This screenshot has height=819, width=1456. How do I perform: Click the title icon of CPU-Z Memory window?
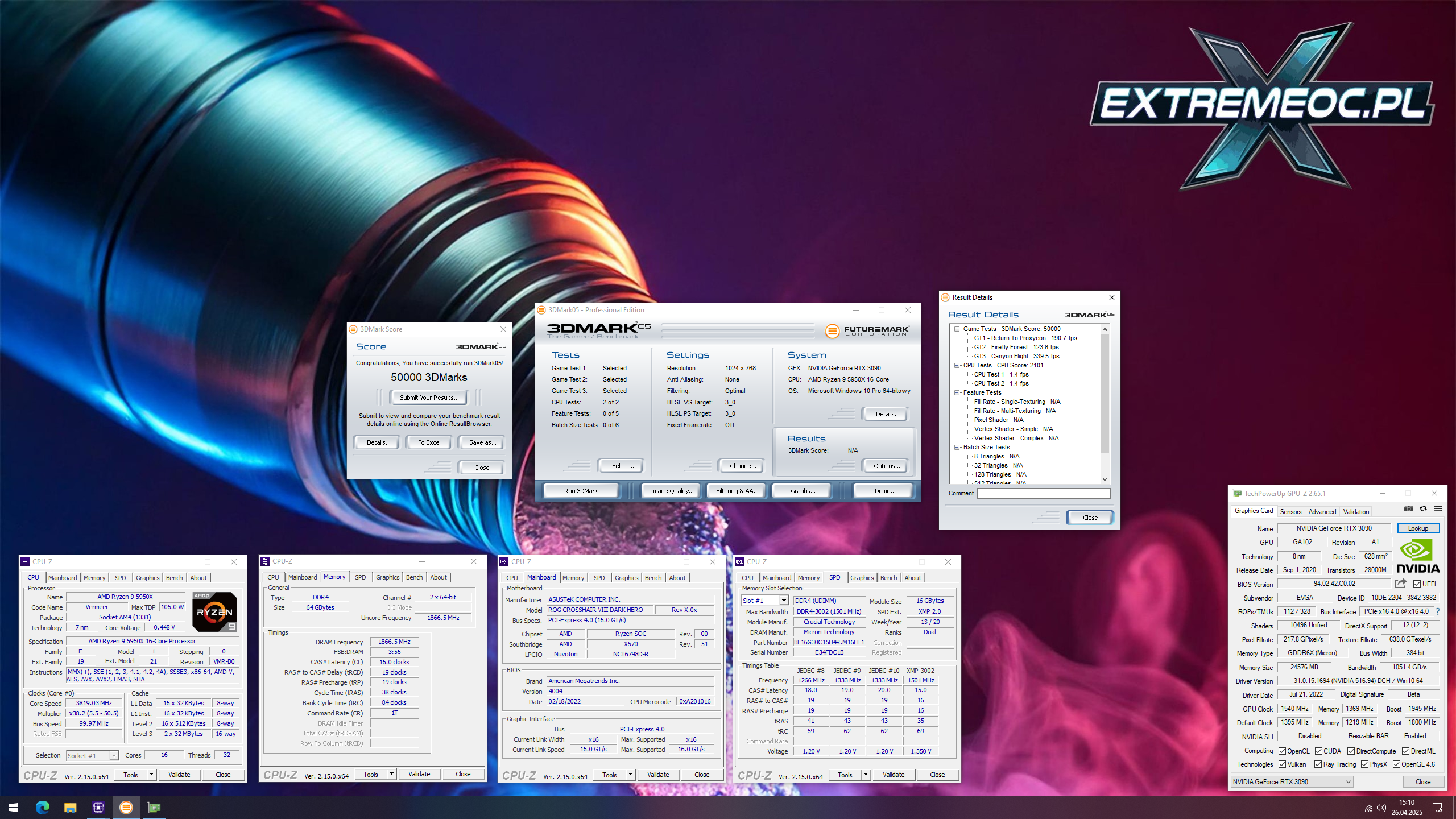point(265,561)
